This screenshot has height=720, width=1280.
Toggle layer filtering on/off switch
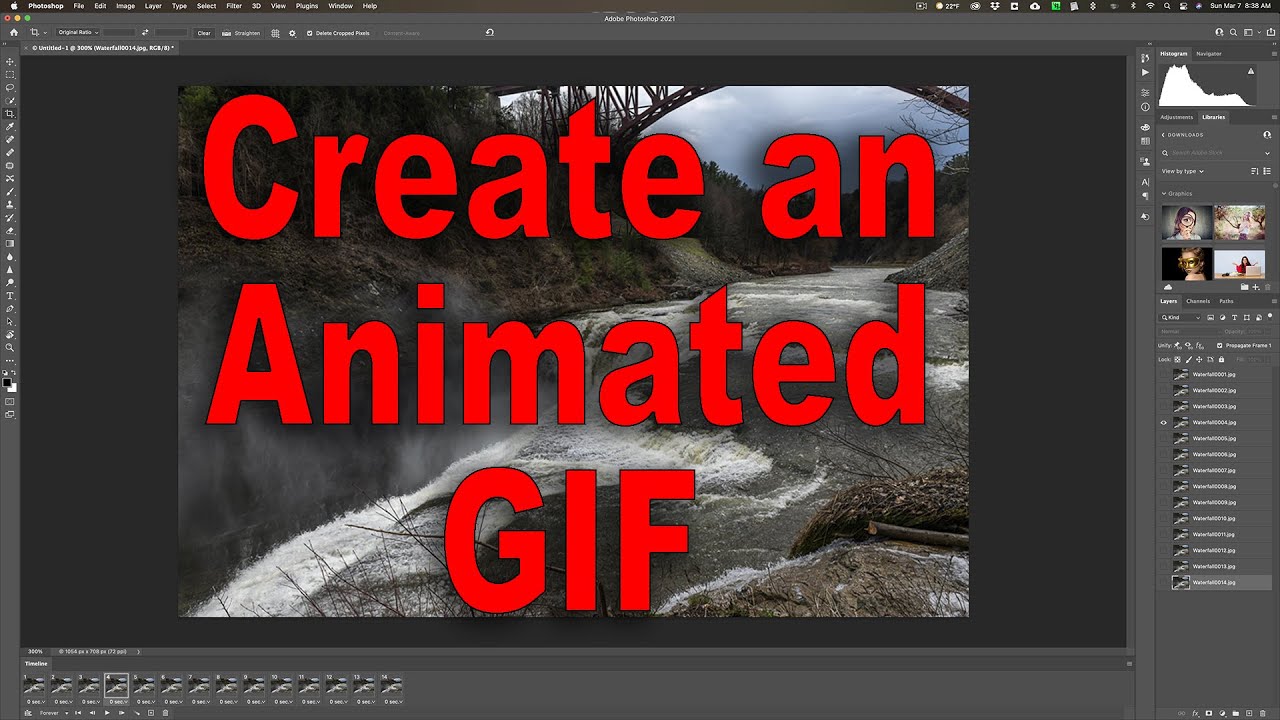point(1270,316)
